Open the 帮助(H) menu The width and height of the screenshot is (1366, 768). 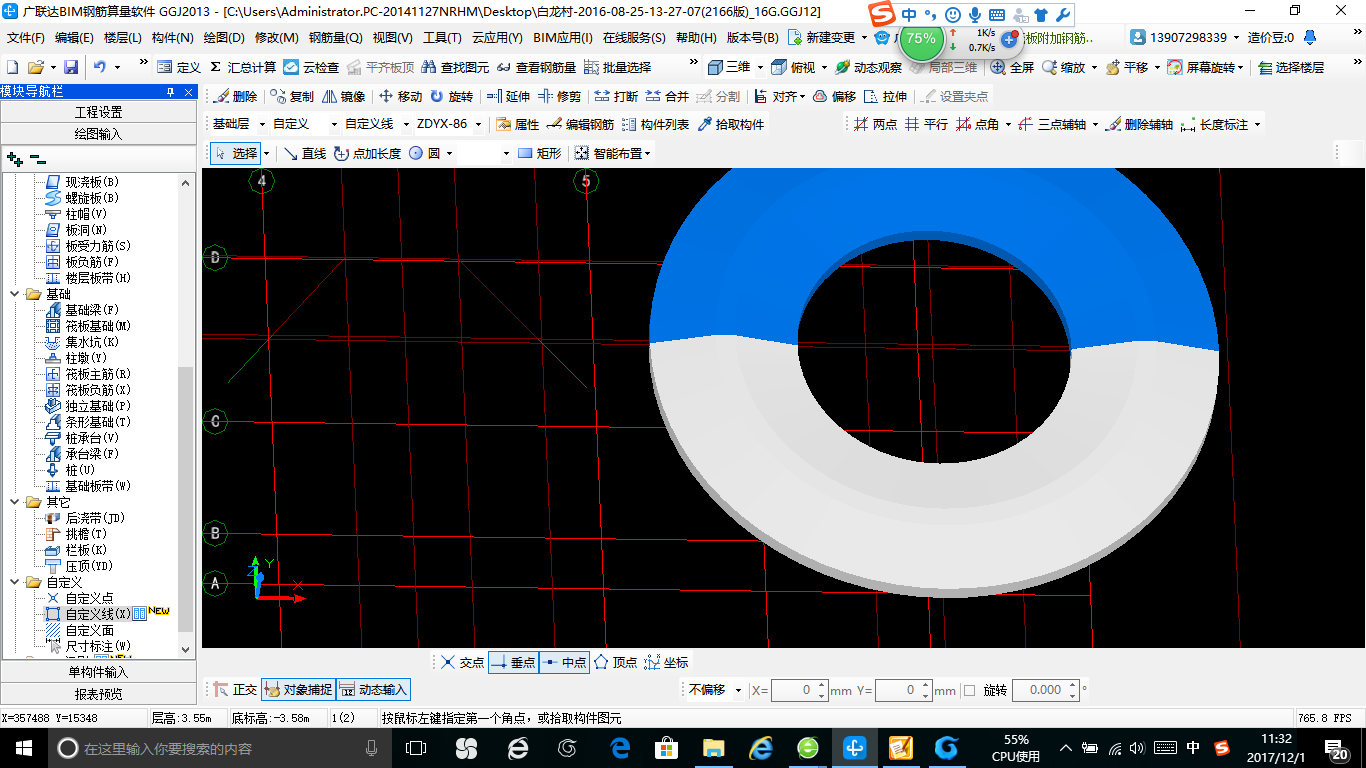click(696, 38)
